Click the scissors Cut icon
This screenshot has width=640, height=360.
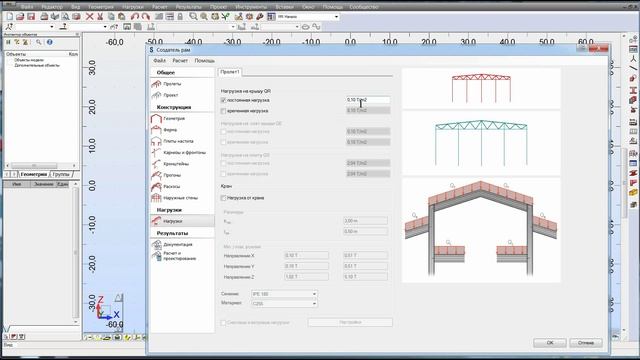(x=100, y=17)
